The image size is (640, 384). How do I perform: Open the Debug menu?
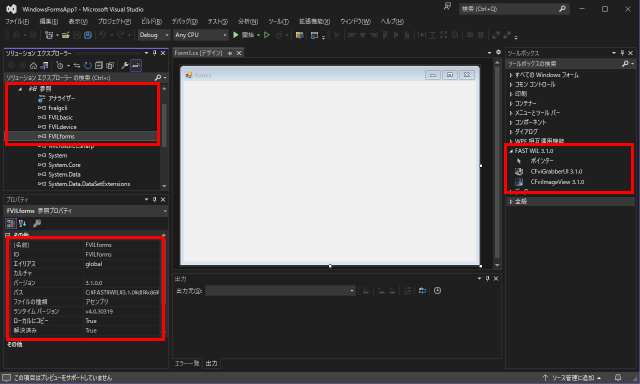[x=184, y=21]
